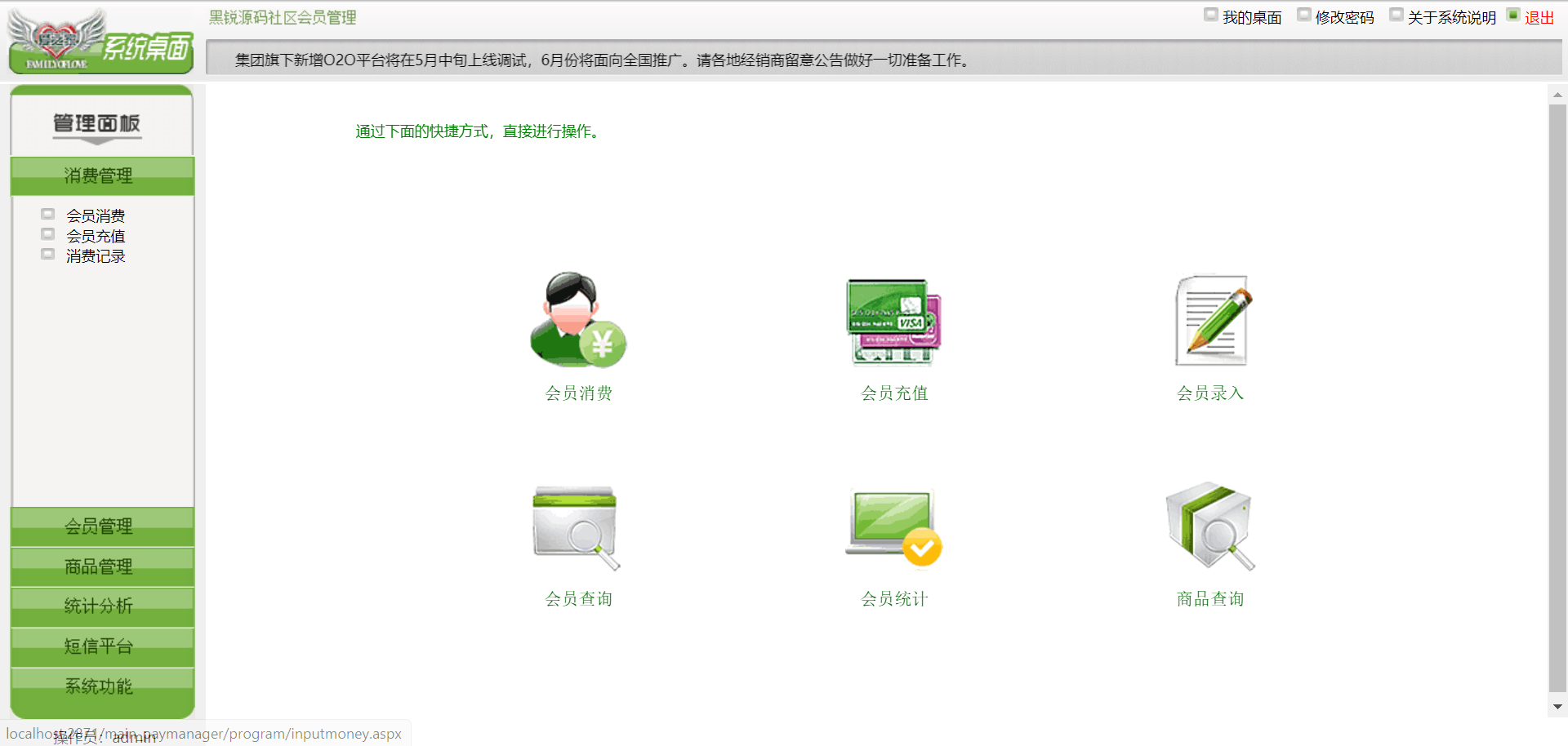The image size is (1568, 746).
Task: Click the title 黑锐源码社区会员管理
Action: tap(283, 17)
